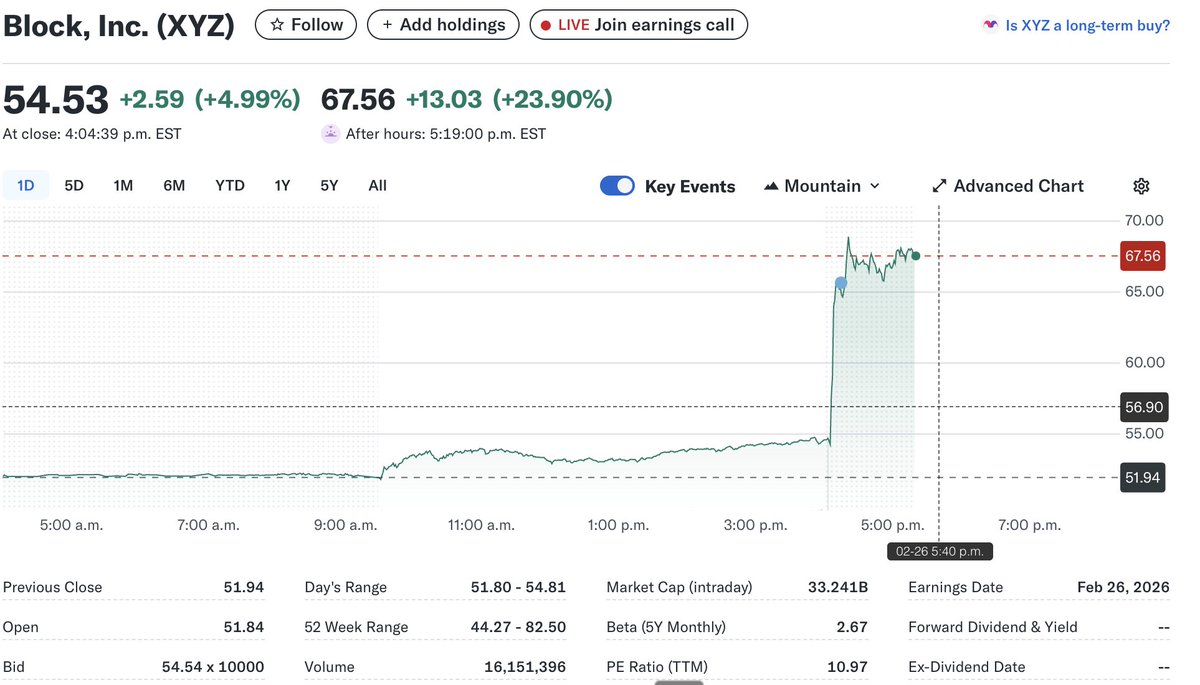Select the YTD range tab
This screenshot has height=685, width=1200.
tap(230, 185)
